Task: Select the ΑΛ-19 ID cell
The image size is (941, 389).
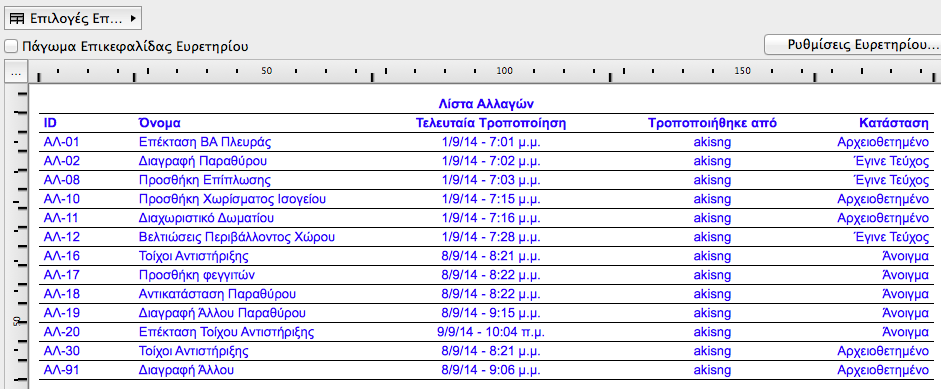Action: click(x=62, y=313)
